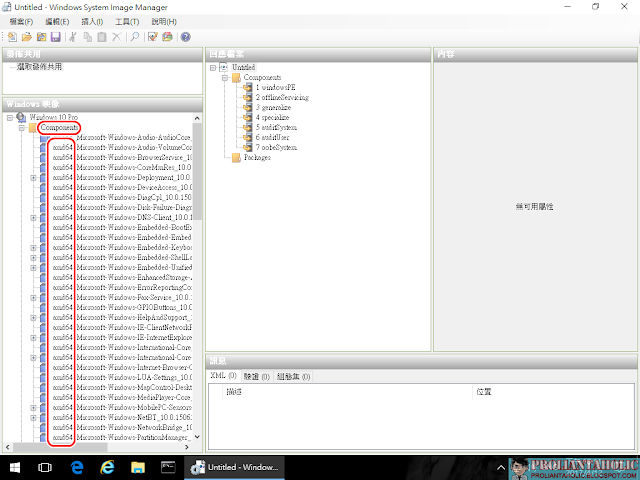Screen dimensions: 640x480
Task: Select the 4 specialize pass icon
Action: pos(247,117)
